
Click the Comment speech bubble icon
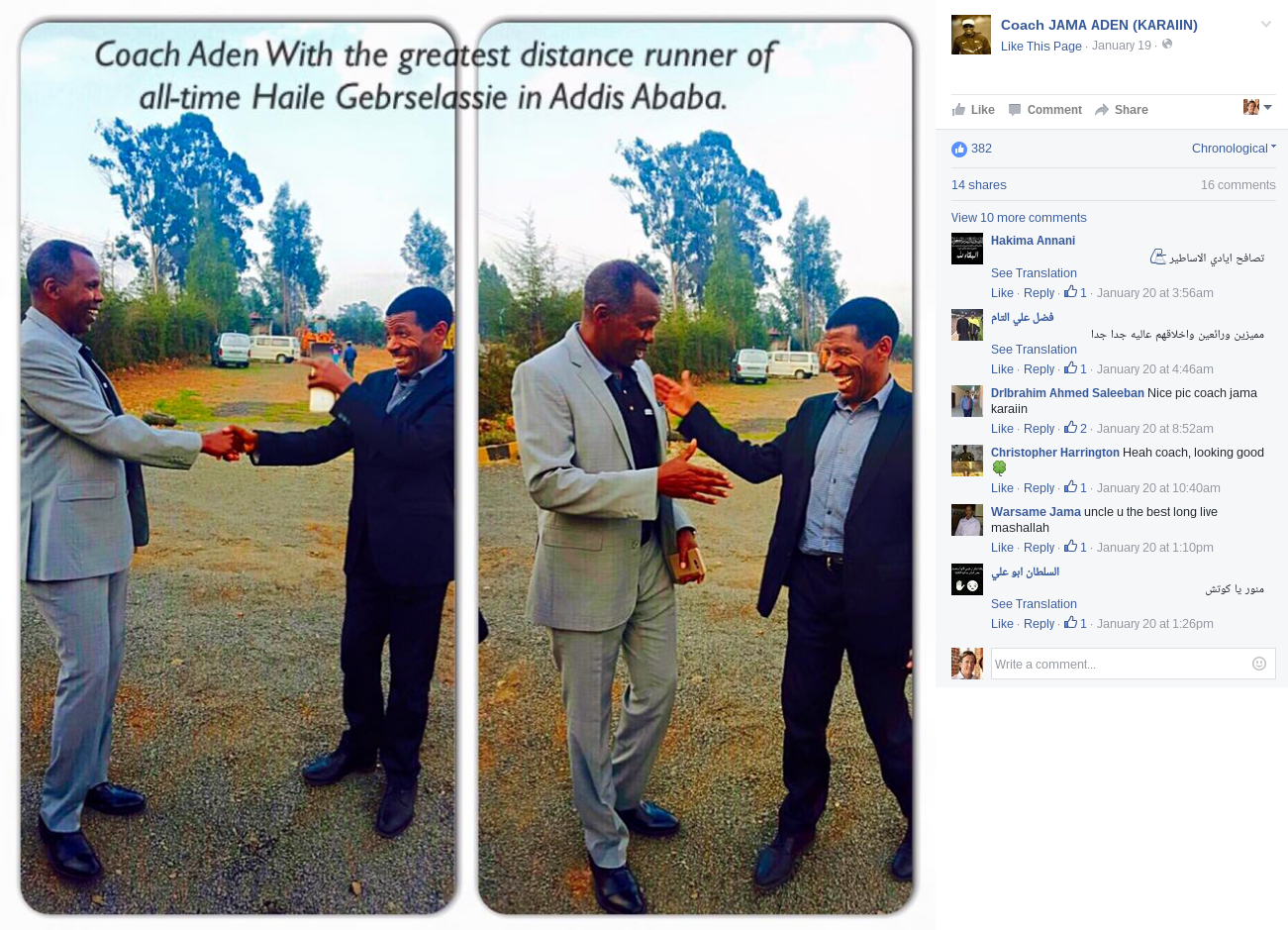pyautogui.click(x=1015, y=110)
